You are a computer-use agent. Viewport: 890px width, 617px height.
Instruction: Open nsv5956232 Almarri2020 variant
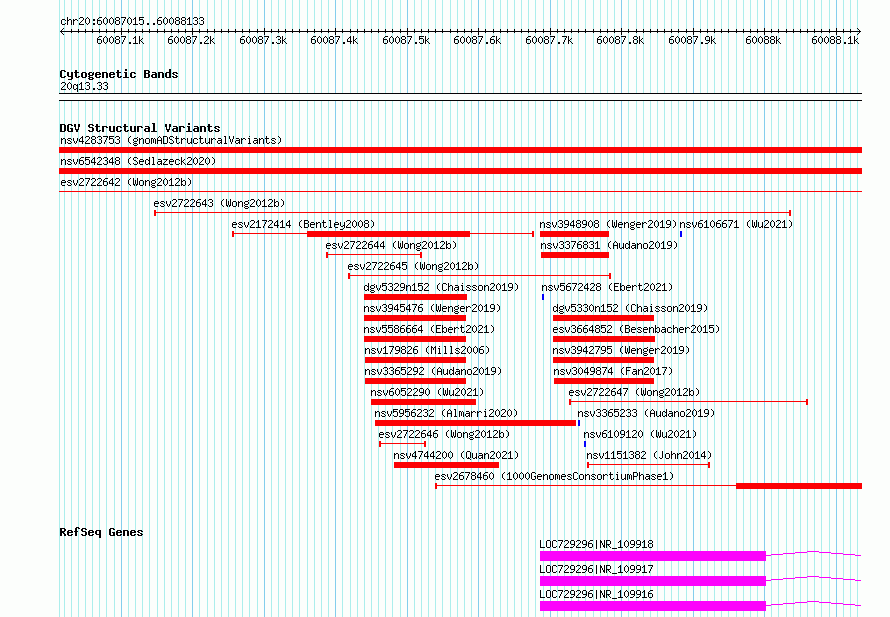coord(446,413)
